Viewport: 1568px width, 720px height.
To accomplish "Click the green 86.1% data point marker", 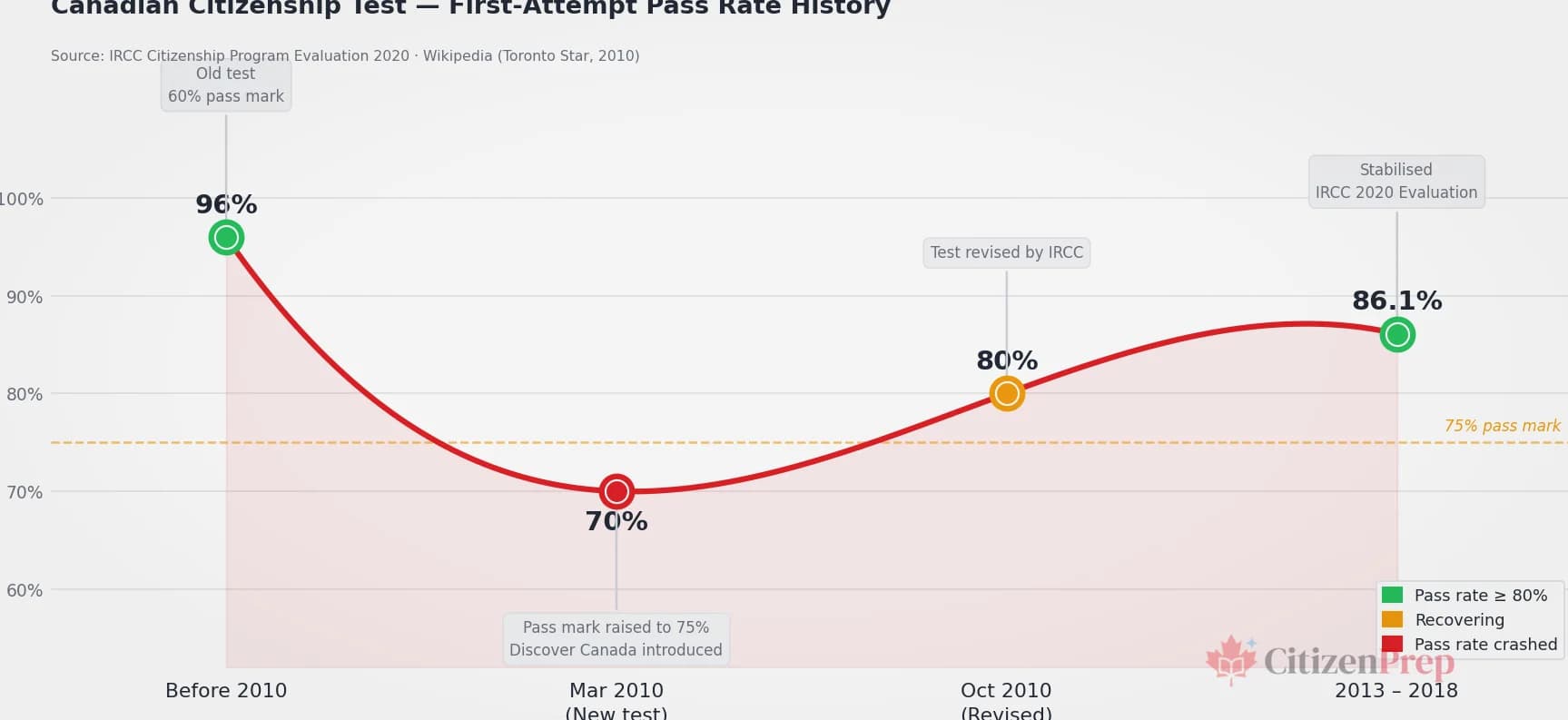I will coord(1396,335).
